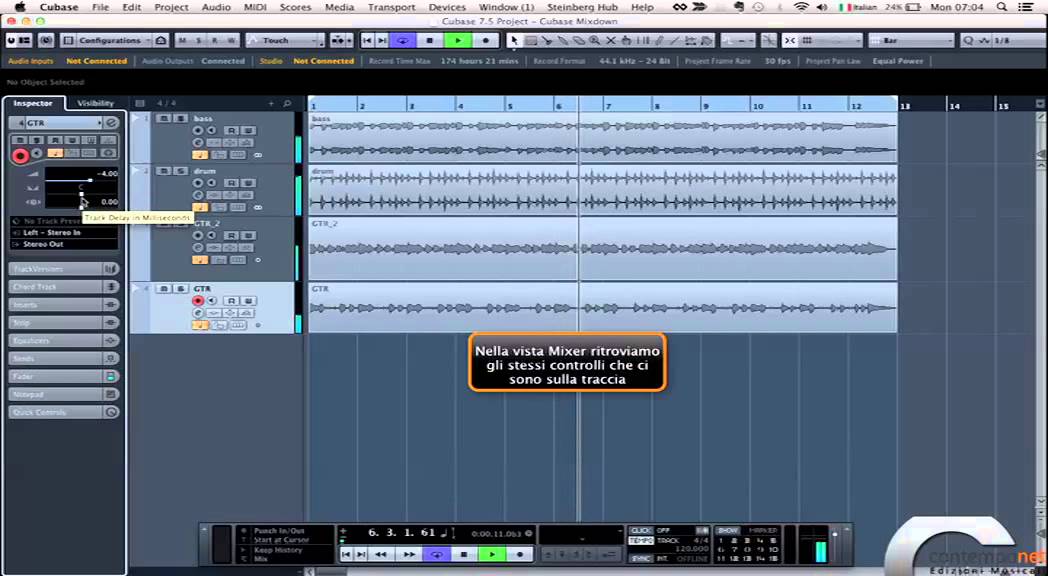1048x576 pixels.
Task: Toggle CLICK metronome on transport panel
Action: (641, 531)
